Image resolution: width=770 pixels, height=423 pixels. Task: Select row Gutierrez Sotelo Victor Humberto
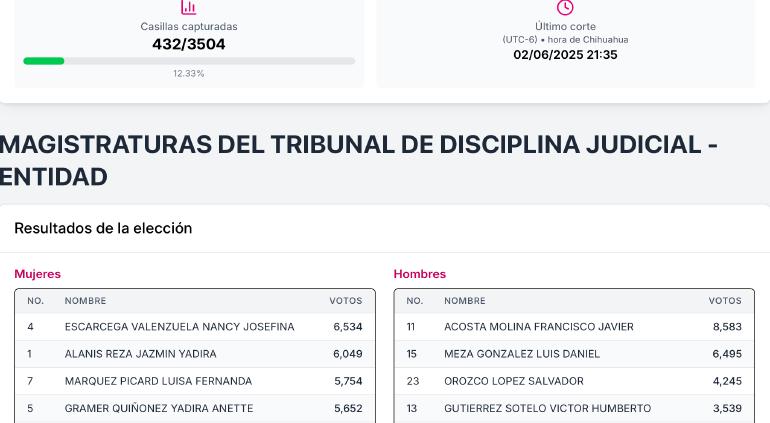pos(574,408)
